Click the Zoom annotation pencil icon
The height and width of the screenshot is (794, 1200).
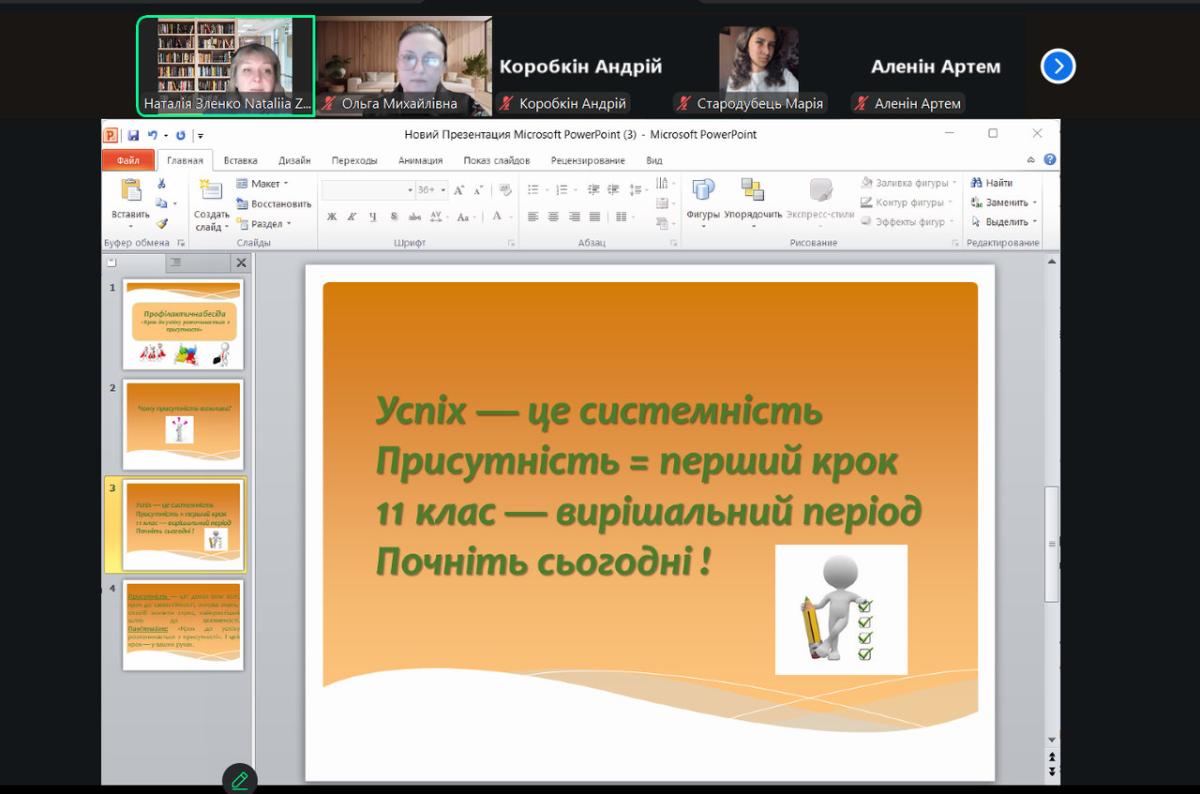239,779
